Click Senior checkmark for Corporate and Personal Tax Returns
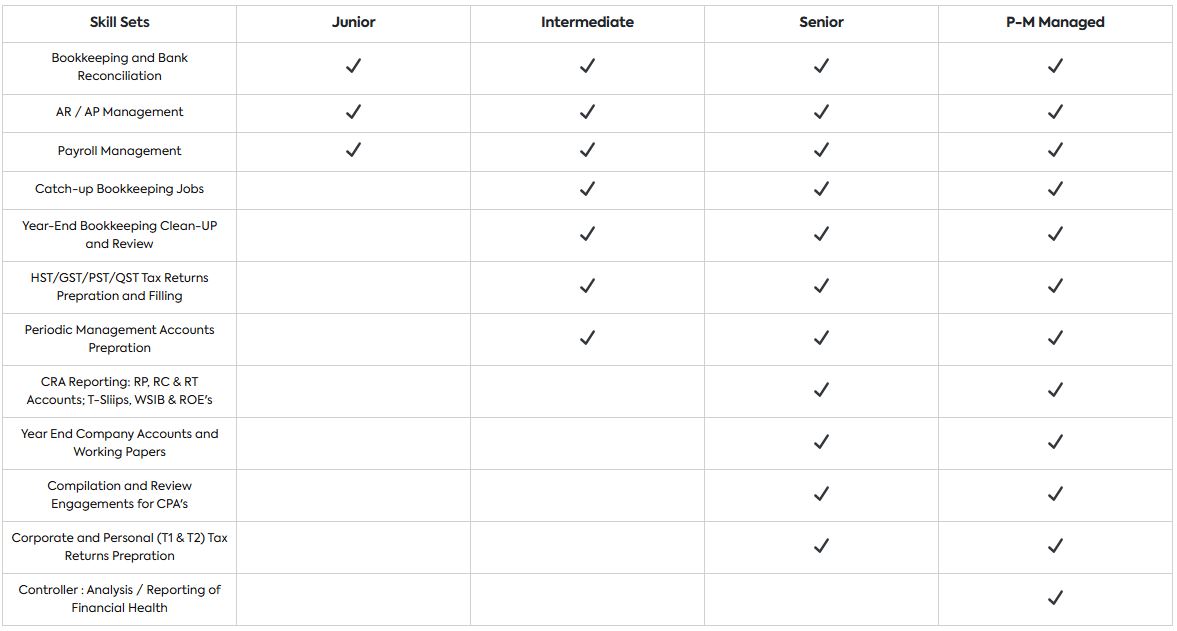This screenshot has width=1177, height=631. tap(821, 546)
